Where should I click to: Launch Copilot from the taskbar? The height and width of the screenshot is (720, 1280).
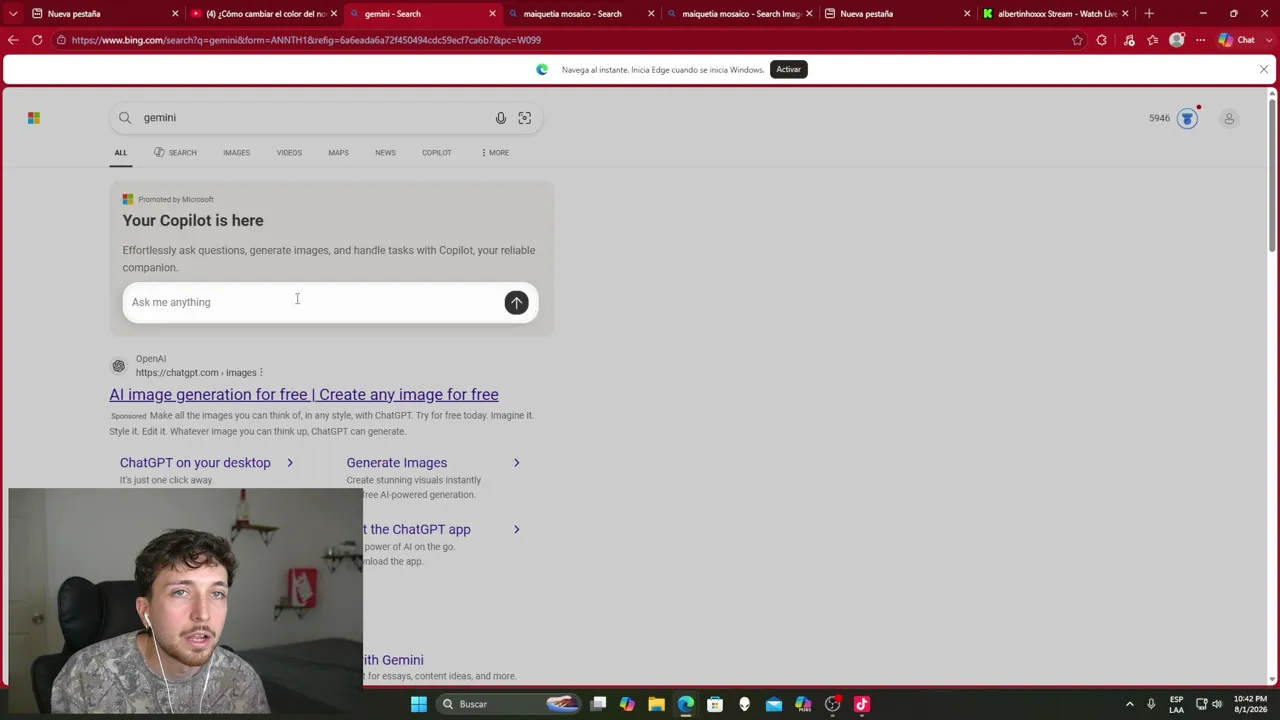[x=627, y=704]
